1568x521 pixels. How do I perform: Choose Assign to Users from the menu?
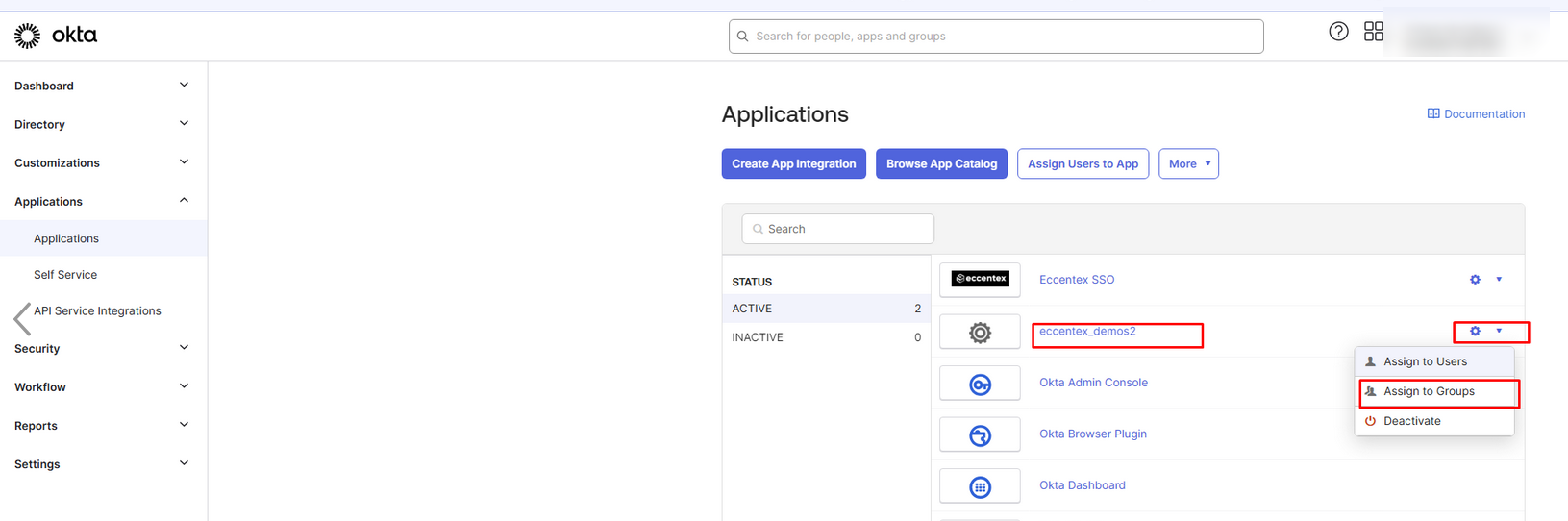point(1434,361)
